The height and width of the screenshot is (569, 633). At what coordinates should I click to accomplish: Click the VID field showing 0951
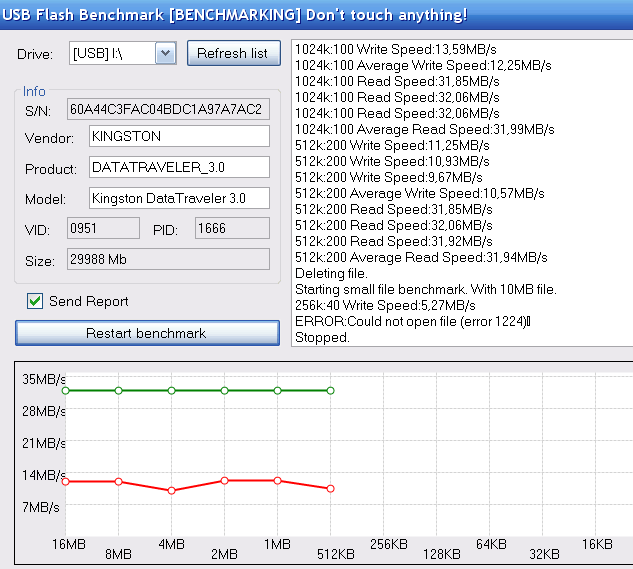(103, 229)
